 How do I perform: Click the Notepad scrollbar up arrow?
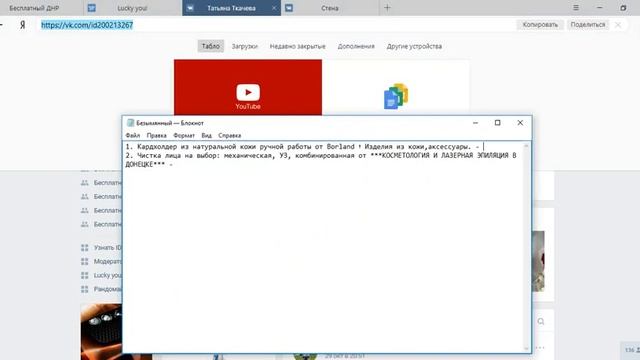[x=527, y=145]
